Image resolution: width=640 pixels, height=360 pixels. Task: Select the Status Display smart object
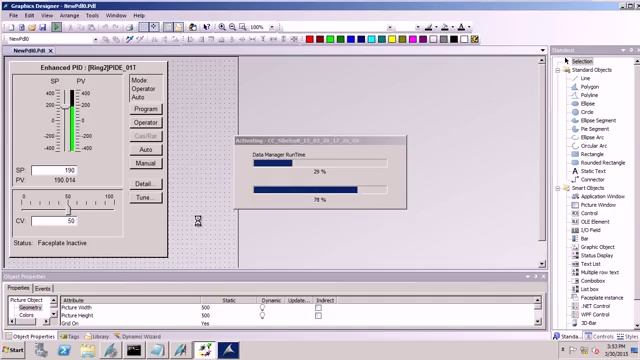596,256
